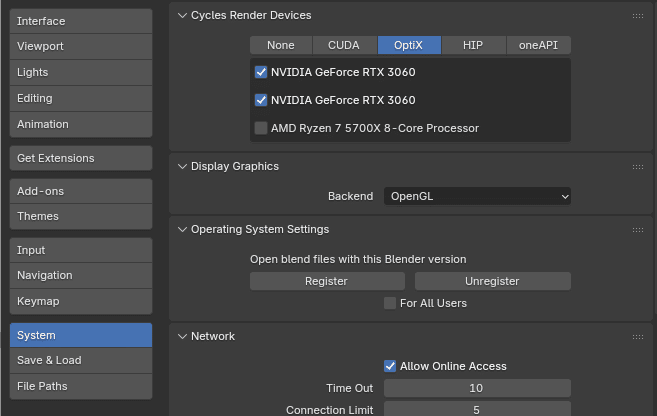657x416 pixels.
Task: Open the Add-ons preferences section
Action: click(x=81, y=191)
